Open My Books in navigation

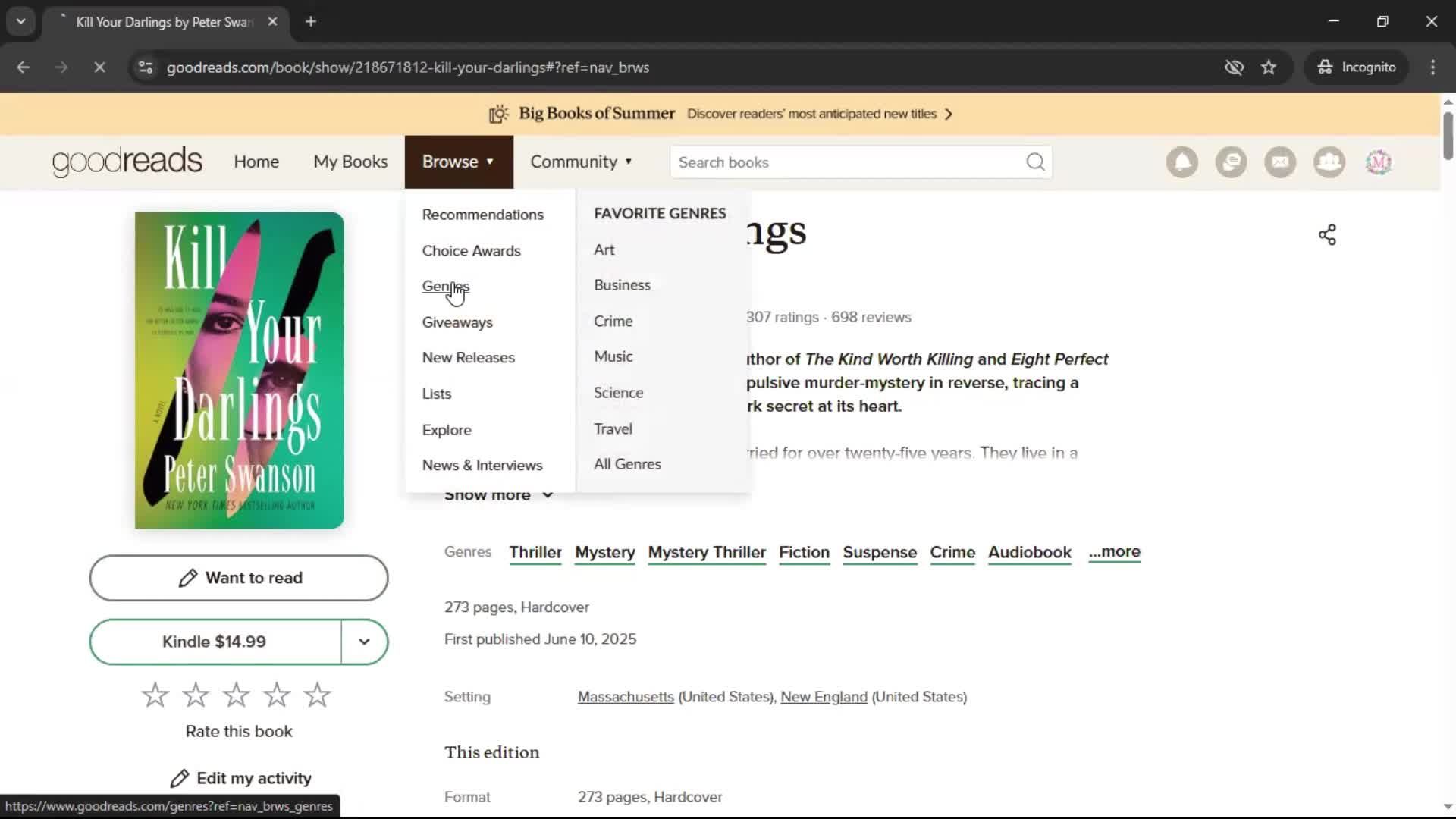coord(350,162)
